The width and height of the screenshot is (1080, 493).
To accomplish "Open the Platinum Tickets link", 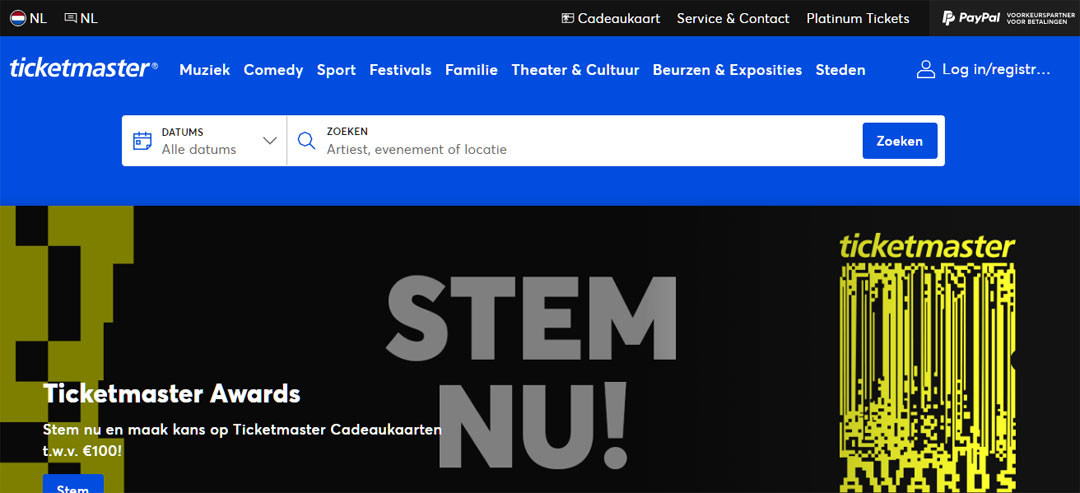I will (x=858, y=19).
